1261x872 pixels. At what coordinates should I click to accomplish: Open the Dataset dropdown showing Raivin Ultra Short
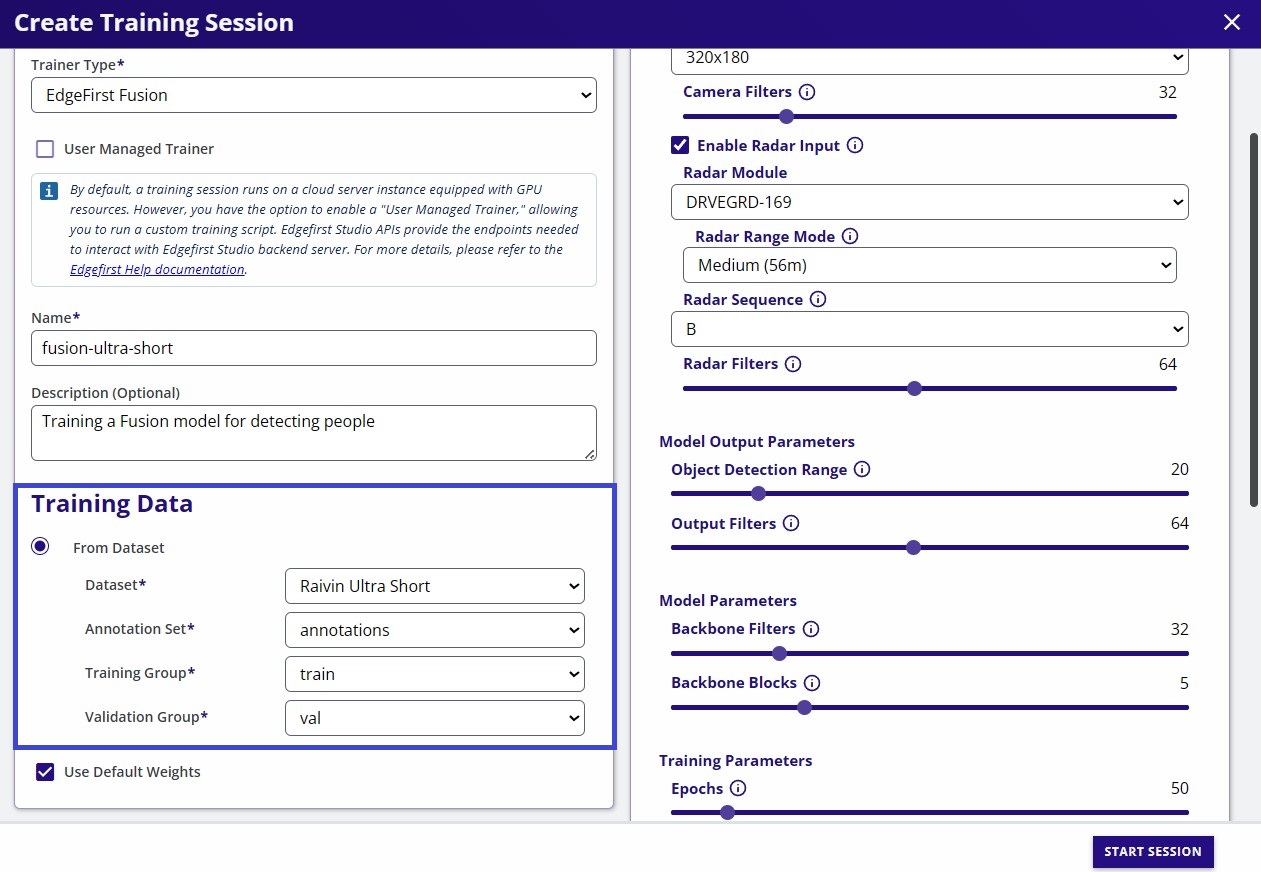tap(434, 586)
